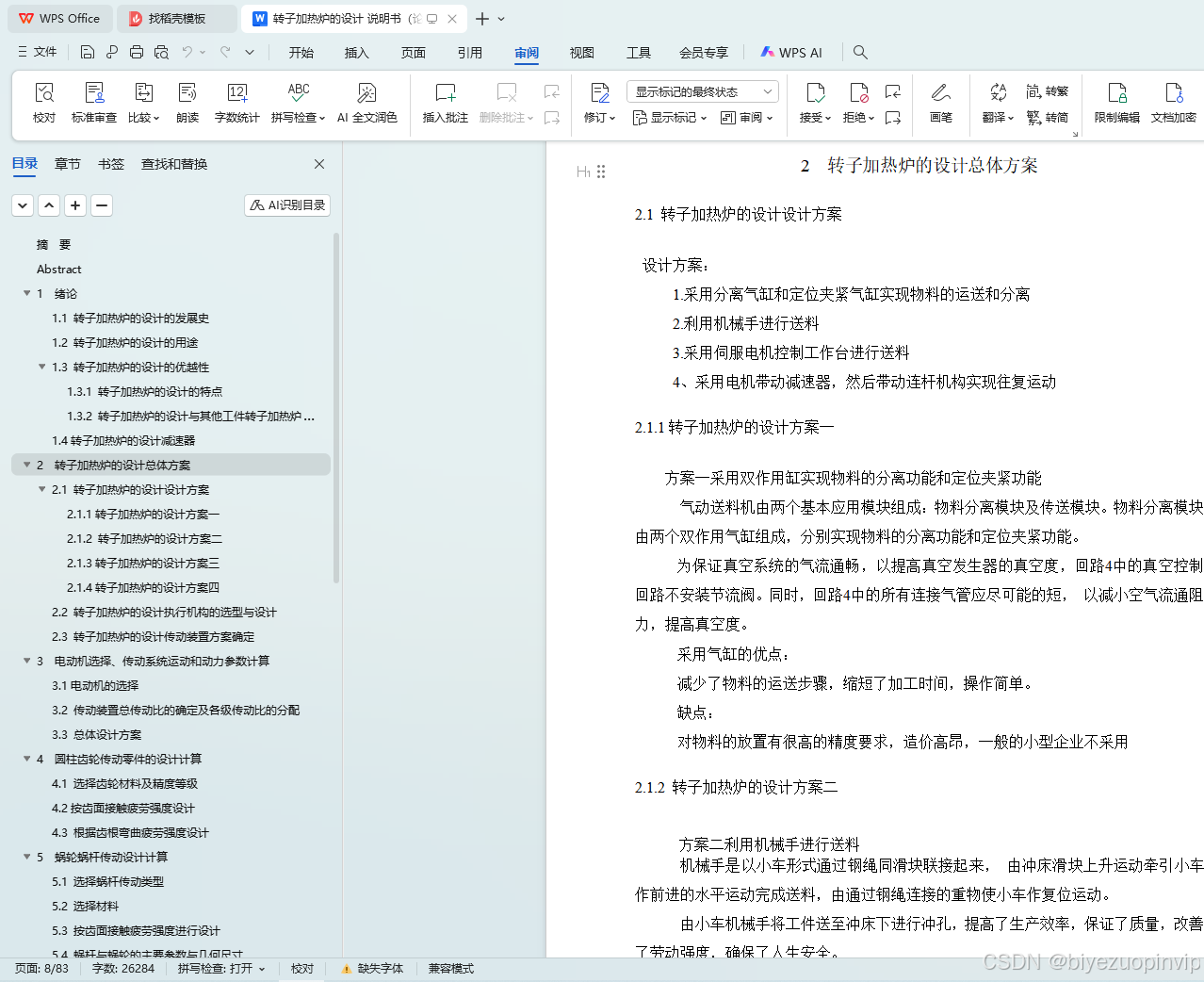Select outline item 2.1.2 设计方案二
1204x982 pixels.
tap(144, 538)
